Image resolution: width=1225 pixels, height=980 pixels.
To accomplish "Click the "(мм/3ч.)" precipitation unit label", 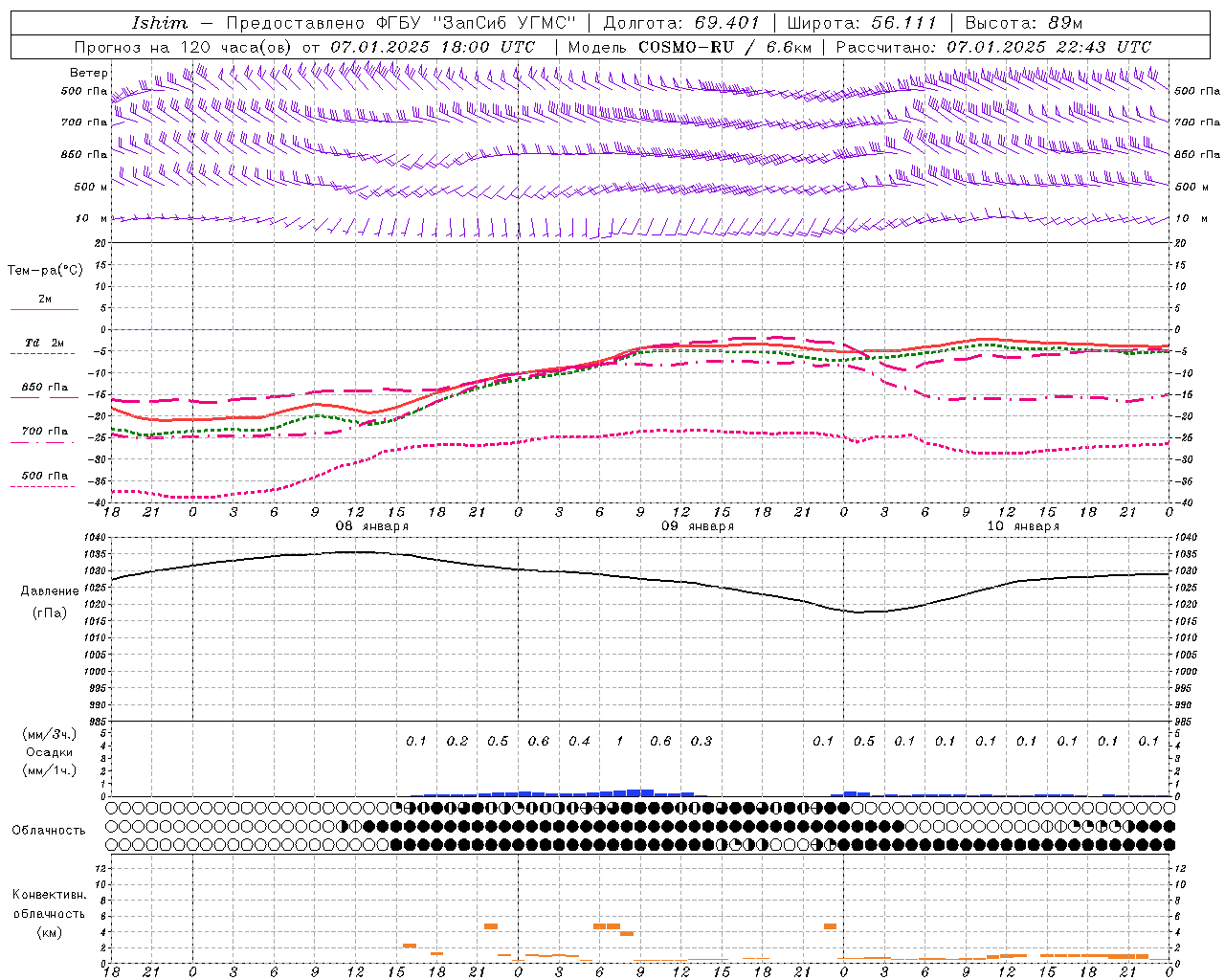I will coord(49,735).
